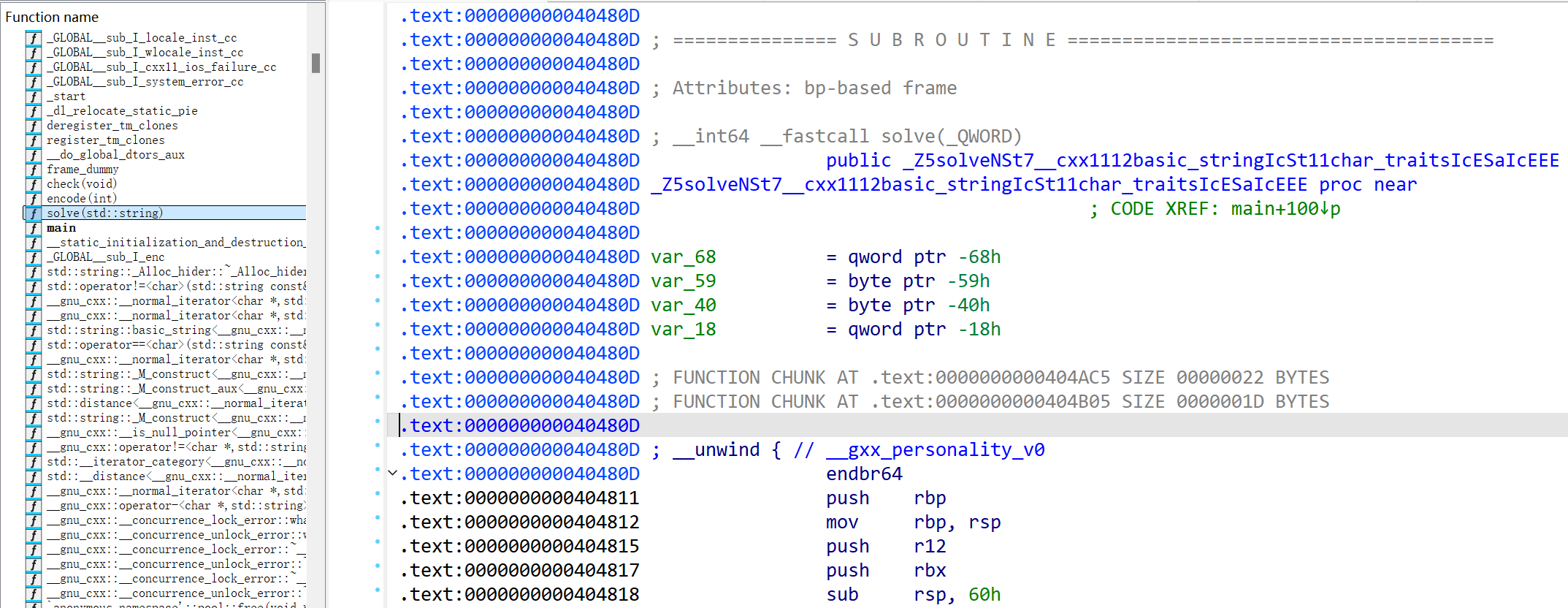1568x608 pixels.
Task: Click the function icon next to encode(int)
Action: click(x=33, y=199)
